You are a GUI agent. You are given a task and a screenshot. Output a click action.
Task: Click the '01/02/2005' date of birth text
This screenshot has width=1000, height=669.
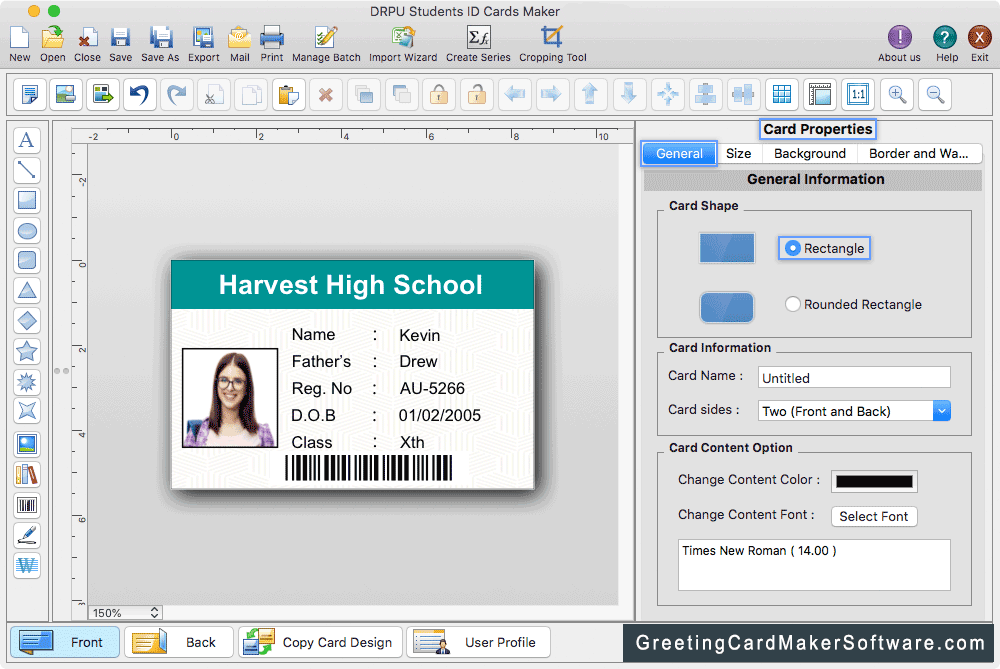439,415
